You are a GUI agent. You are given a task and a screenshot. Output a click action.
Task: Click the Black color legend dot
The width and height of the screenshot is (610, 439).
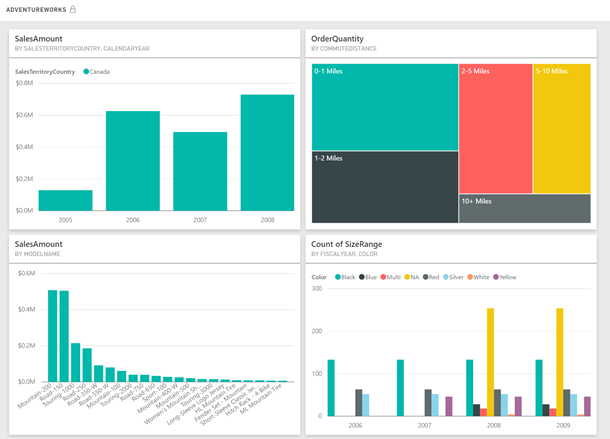point(338,277)
